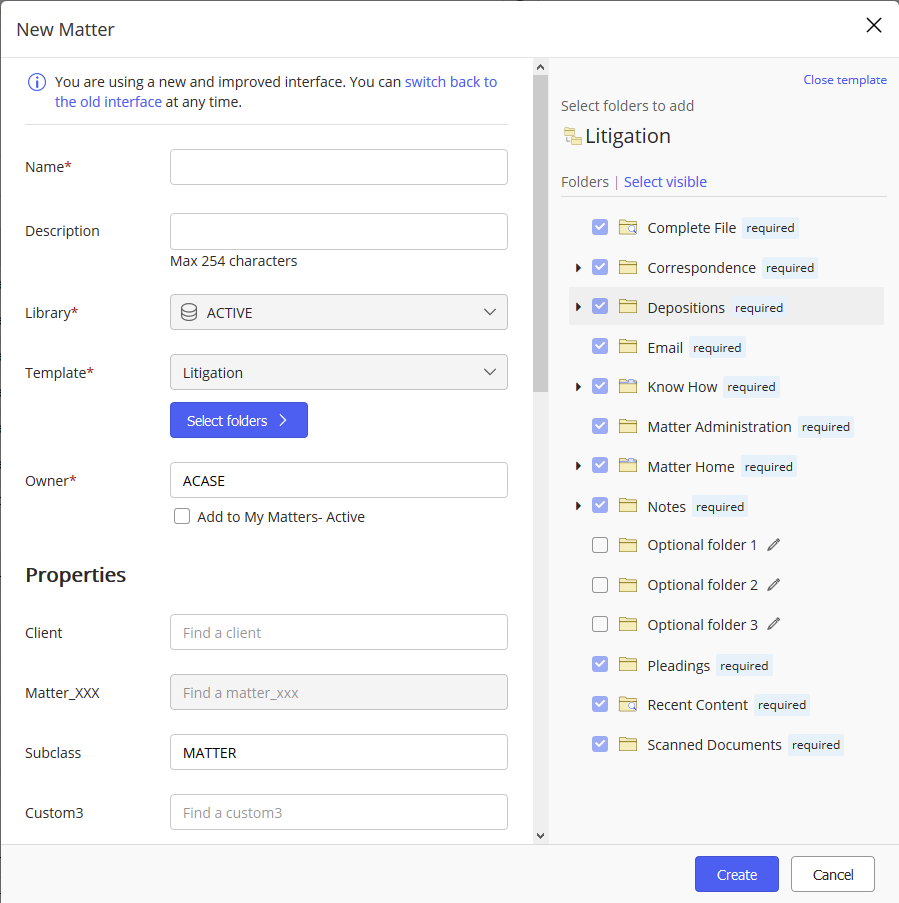This screenshot has width=899, height=903.
Task: Click the scrollbar down arrow on form
Action: (540, 836)
